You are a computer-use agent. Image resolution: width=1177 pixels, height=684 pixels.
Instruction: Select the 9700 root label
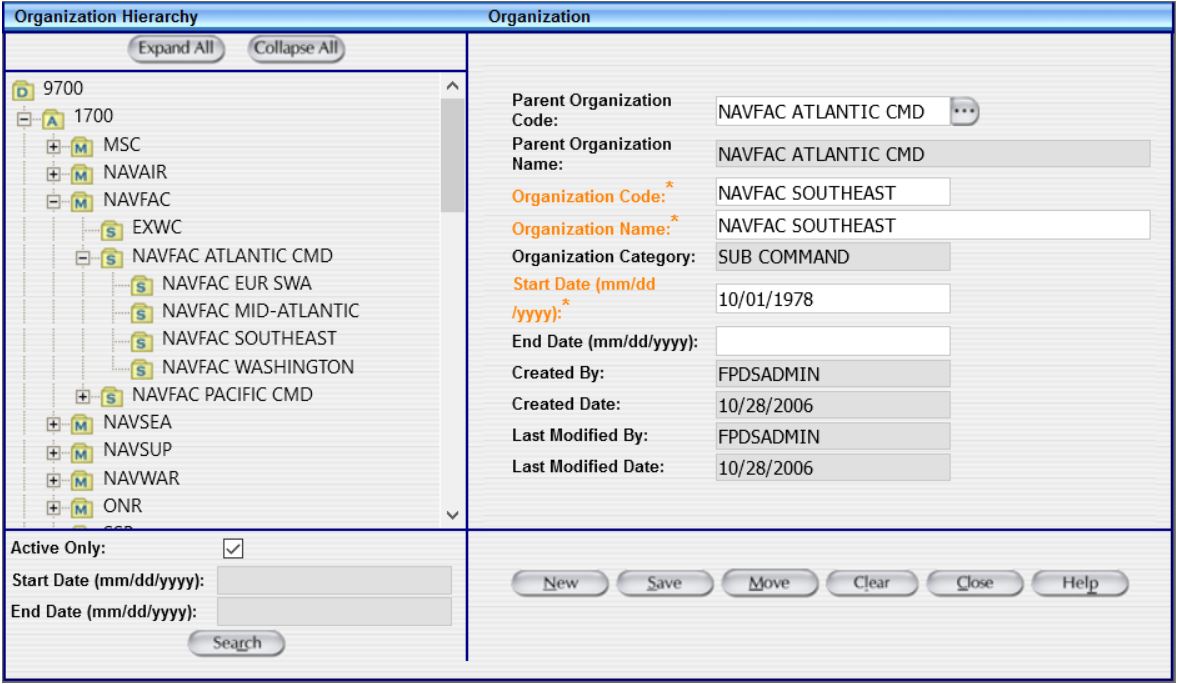pyautogui.click(x=63, y=89)
